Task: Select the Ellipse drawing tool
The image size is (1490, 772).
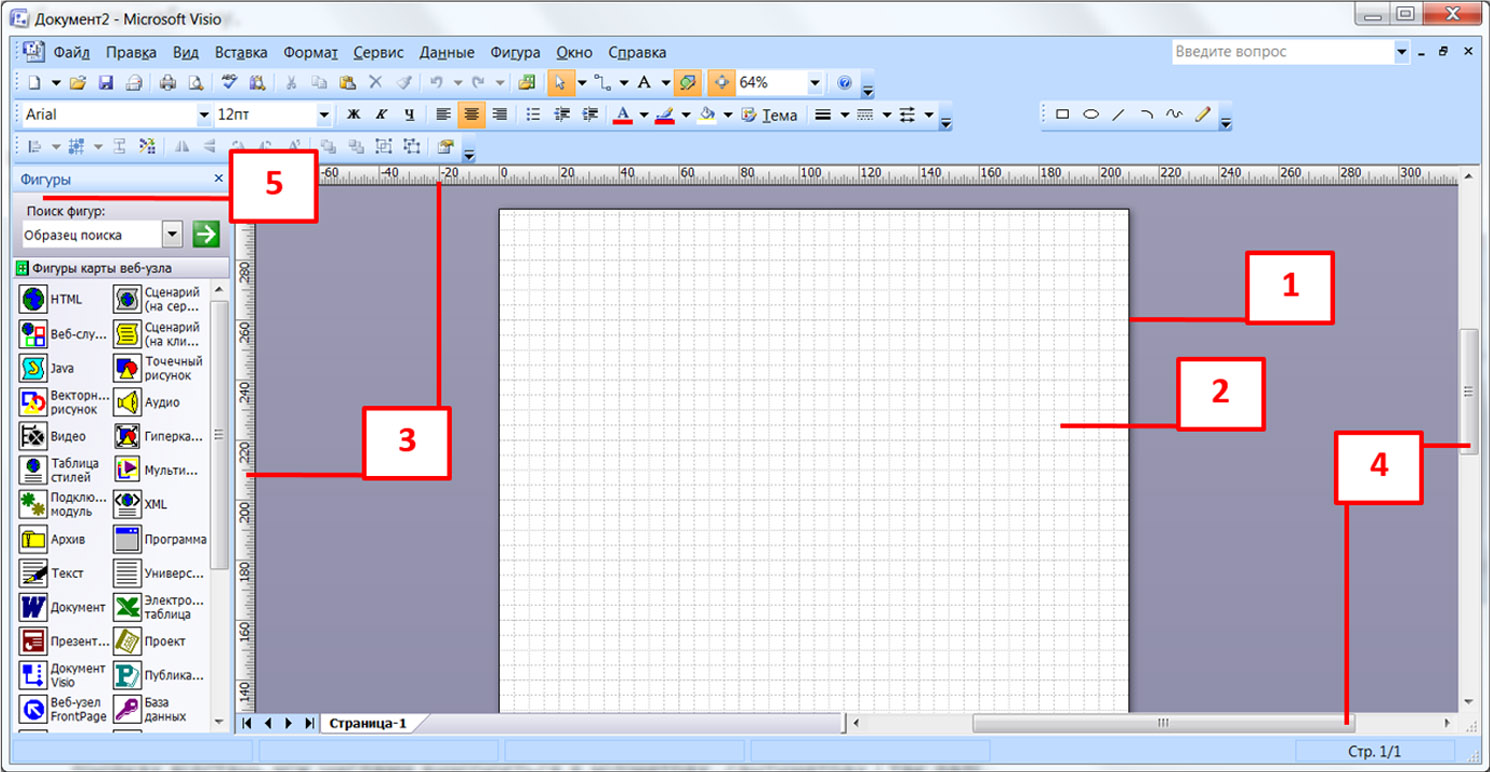Action: click(1091, 115)
